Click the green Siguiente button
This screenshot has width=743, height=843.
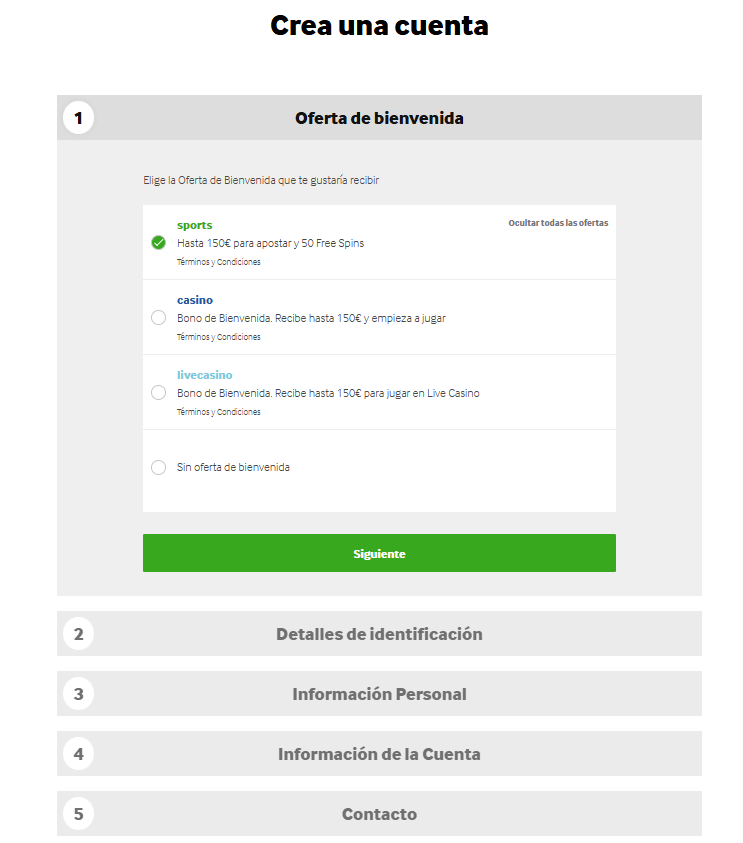click(379, 553)
